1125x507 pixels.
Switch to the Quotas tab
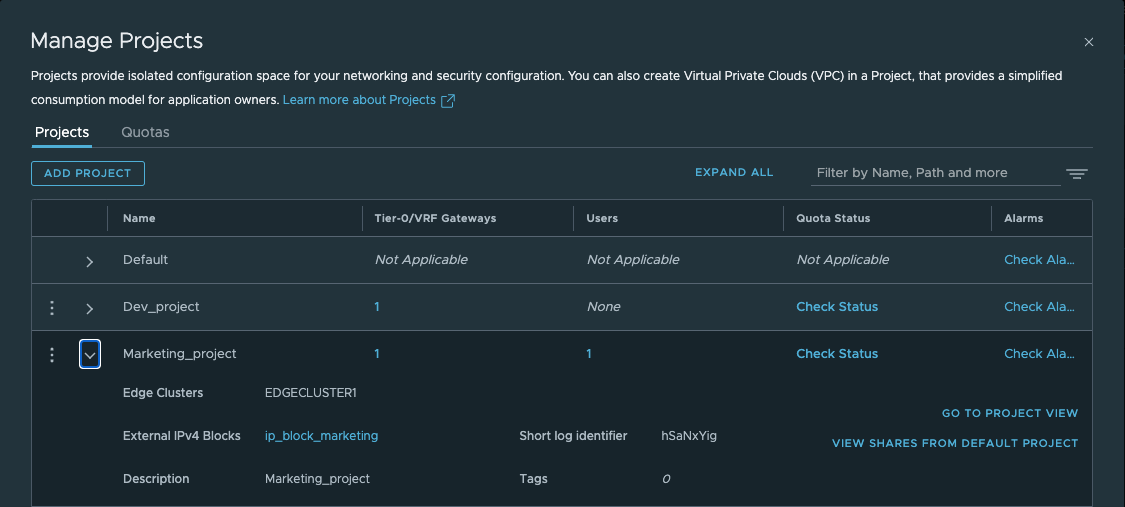click(x=145, y=132)
